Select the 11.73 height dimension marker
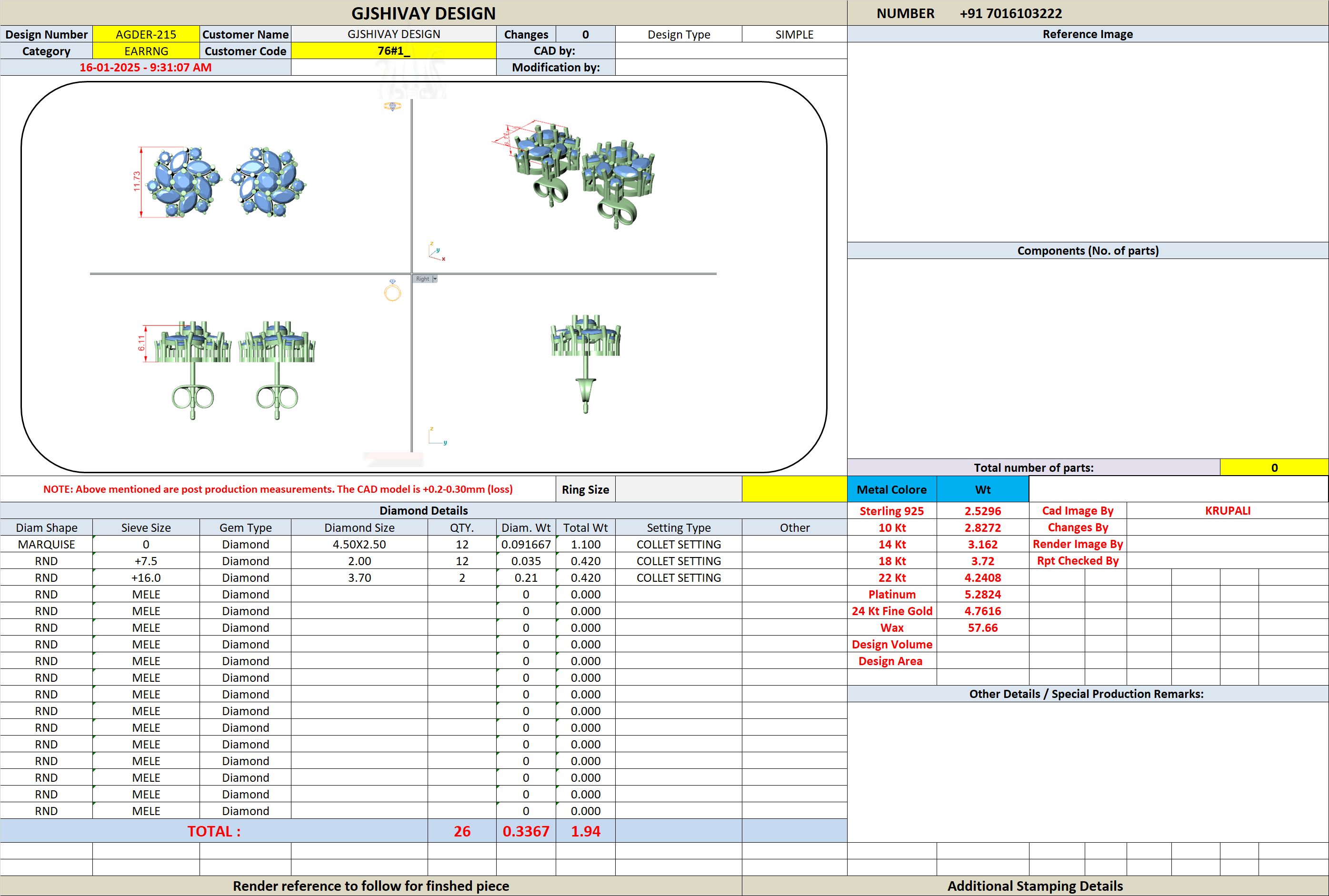Viewport: 1329px width, 896px height. coord(137,182)
